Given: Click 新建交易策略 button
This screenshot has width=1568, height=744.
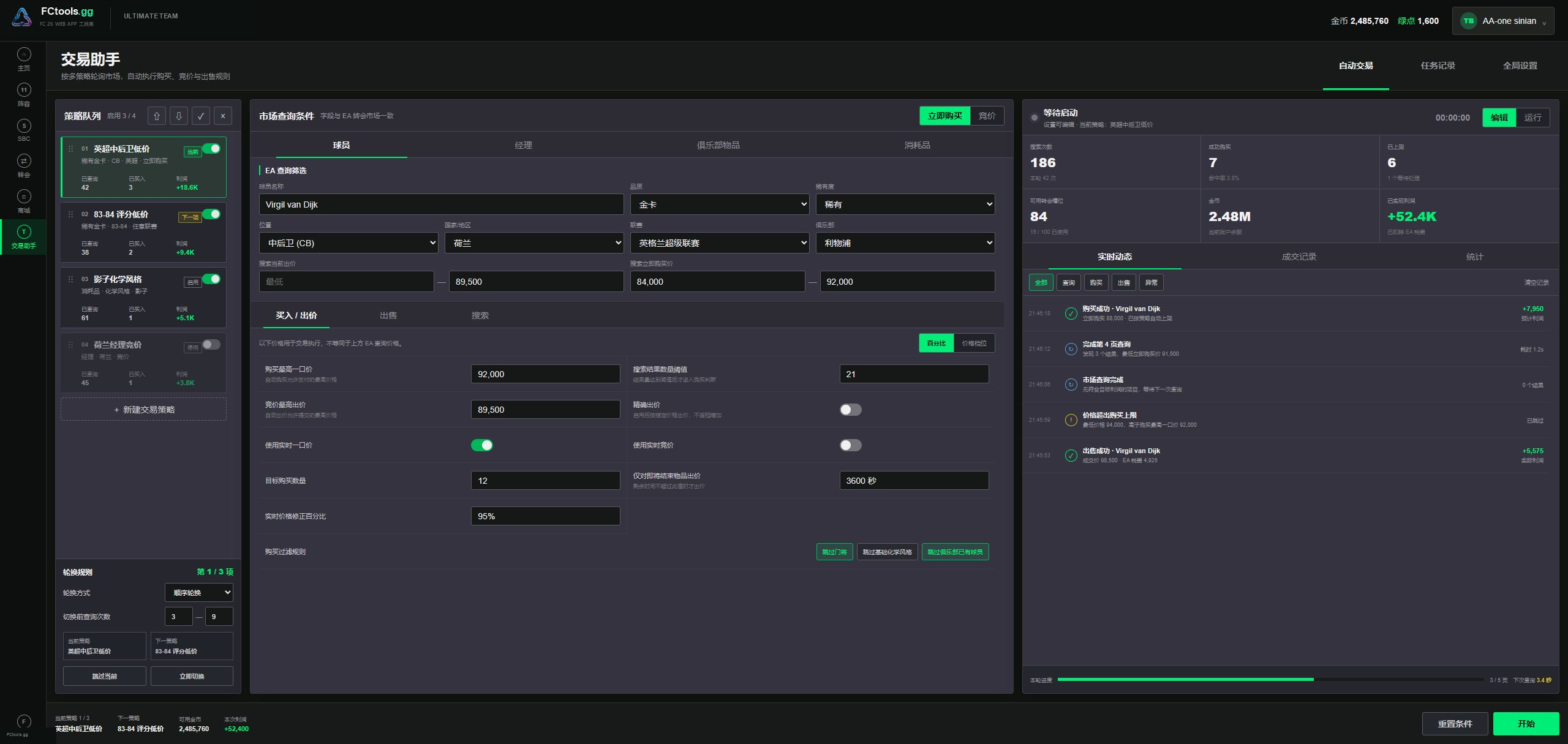Looking at the screenshot, I should point(143,409).
